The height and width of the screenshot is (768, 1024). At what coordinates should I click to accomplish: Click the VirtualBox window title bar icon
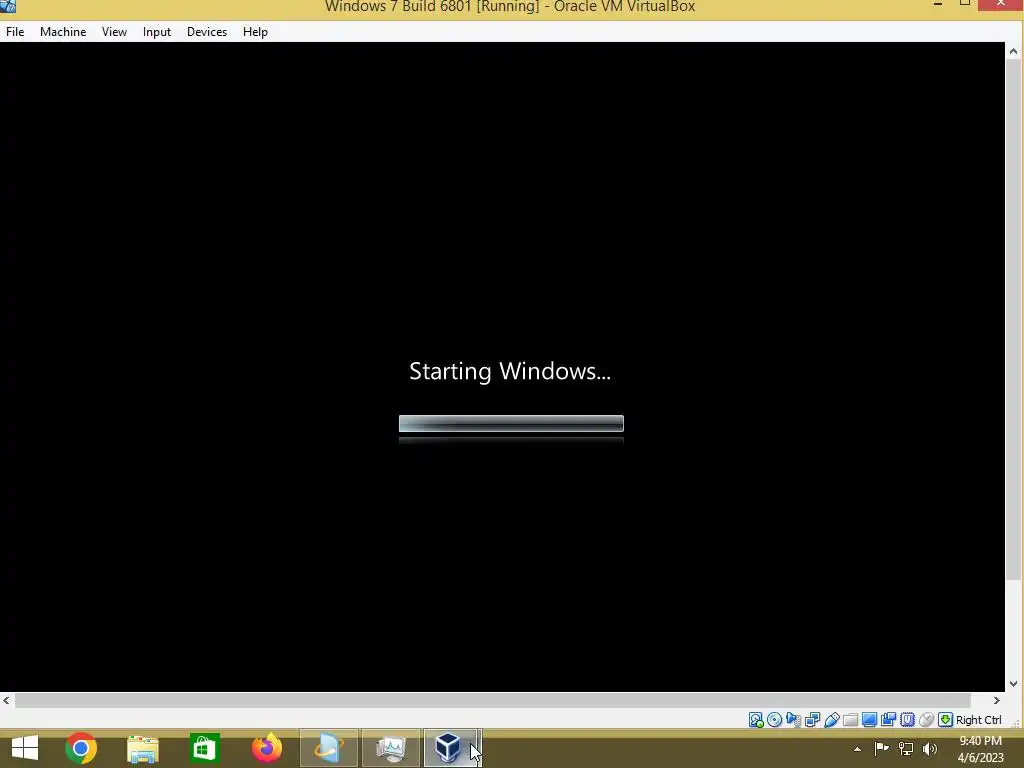click(x=8, y=6)
